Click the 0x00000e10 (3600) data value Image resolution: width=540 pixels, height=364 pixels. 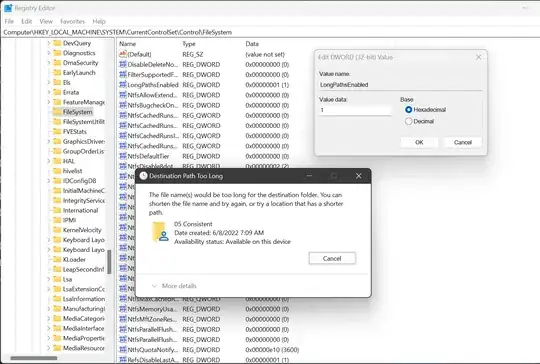[x=272, y=350]
